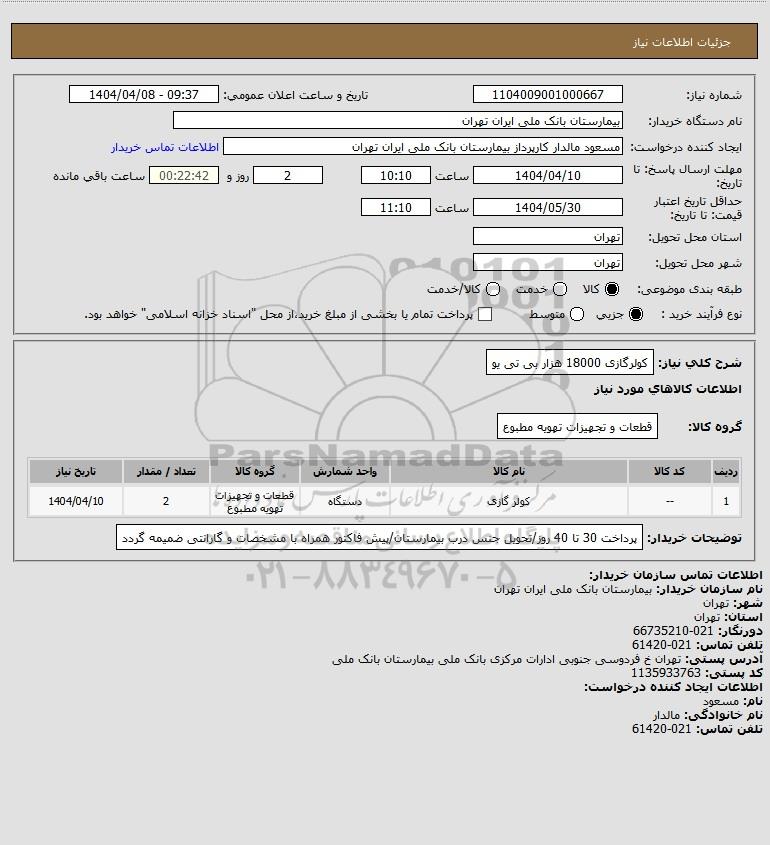Click the remaining time countdown field
770x845 pixels.
(x=184, y=175)
